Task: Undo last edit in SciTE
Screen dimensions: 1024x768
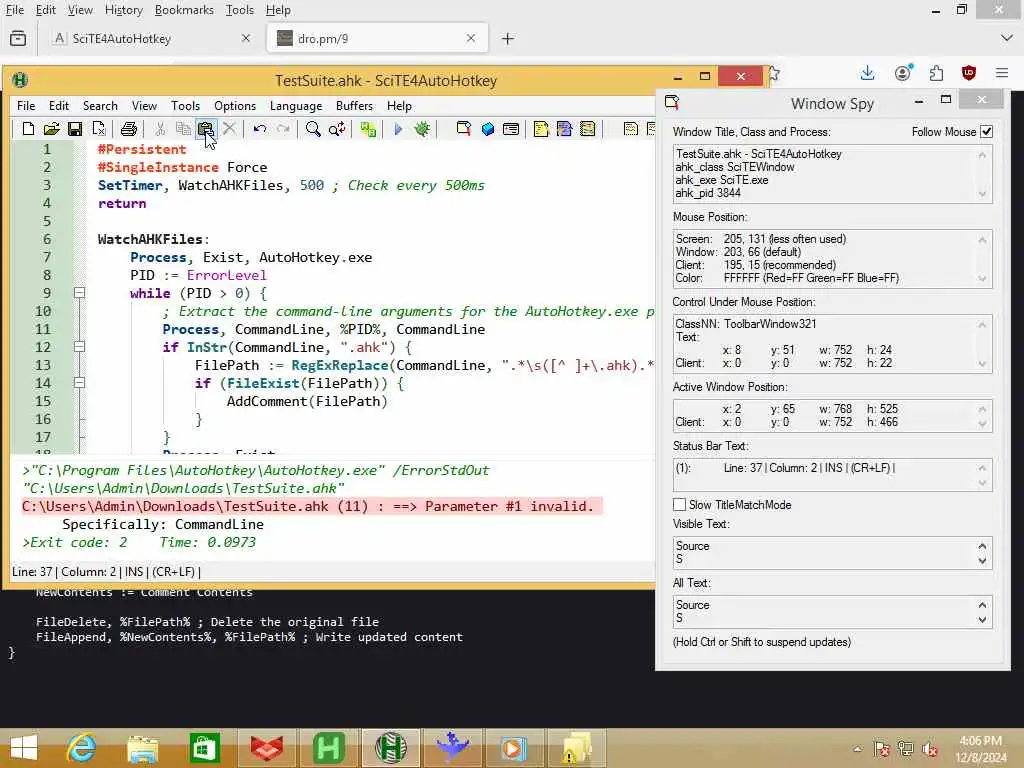Action: 260,129
